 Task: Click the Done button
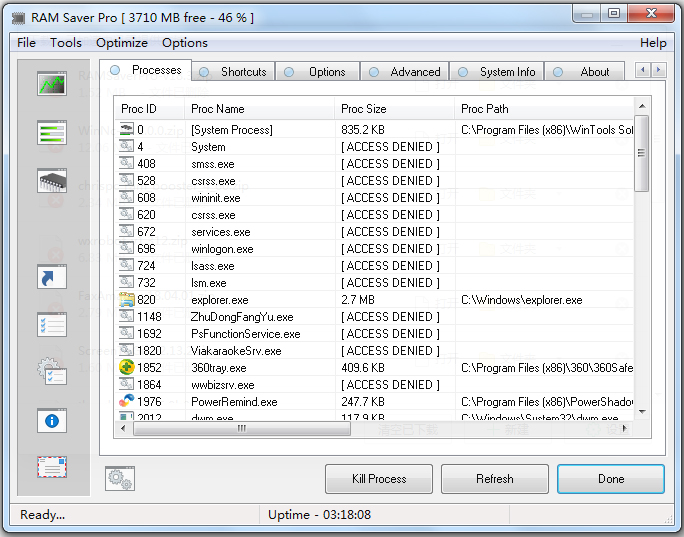[611, 479]
